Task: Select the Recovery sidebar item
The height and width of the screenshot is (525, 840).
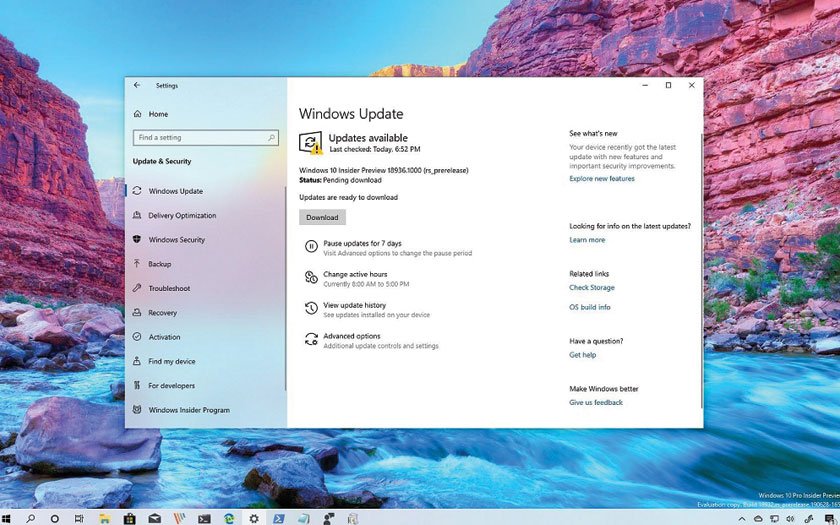Action: pyautogui.click(x=162, y=313)
